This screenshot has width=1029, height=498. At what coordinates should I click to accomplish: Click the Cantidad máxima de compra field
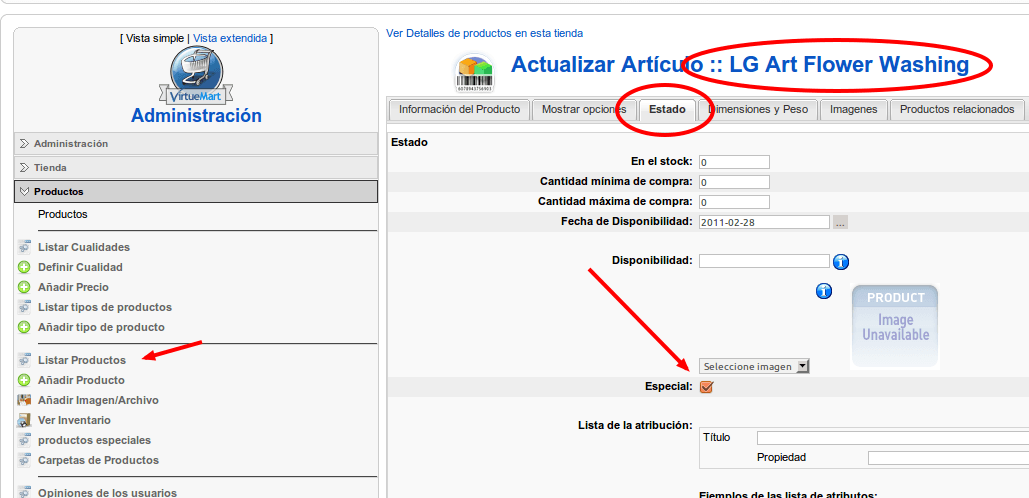point(734,201)
